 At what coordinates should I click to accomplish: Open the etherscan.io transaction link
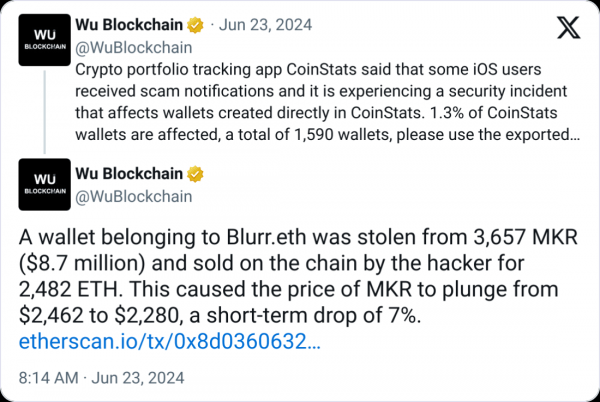click(x=170, y=342)
